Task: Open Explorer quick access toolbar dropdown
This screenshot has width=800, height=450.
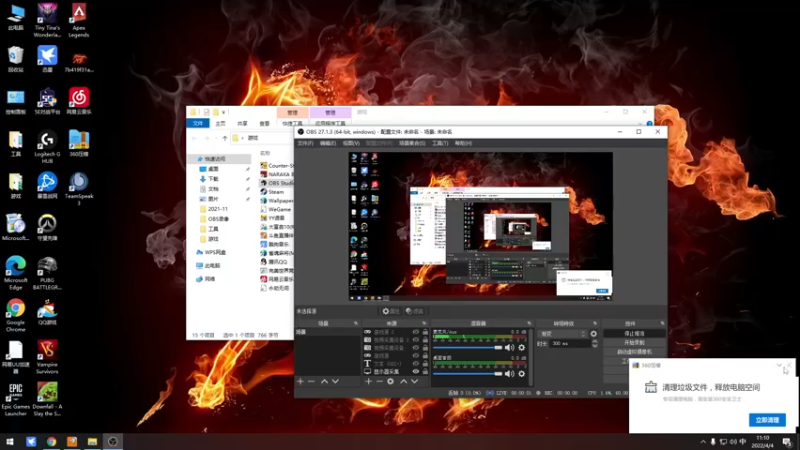Action: pyautogui.click(x=223, y=112)
